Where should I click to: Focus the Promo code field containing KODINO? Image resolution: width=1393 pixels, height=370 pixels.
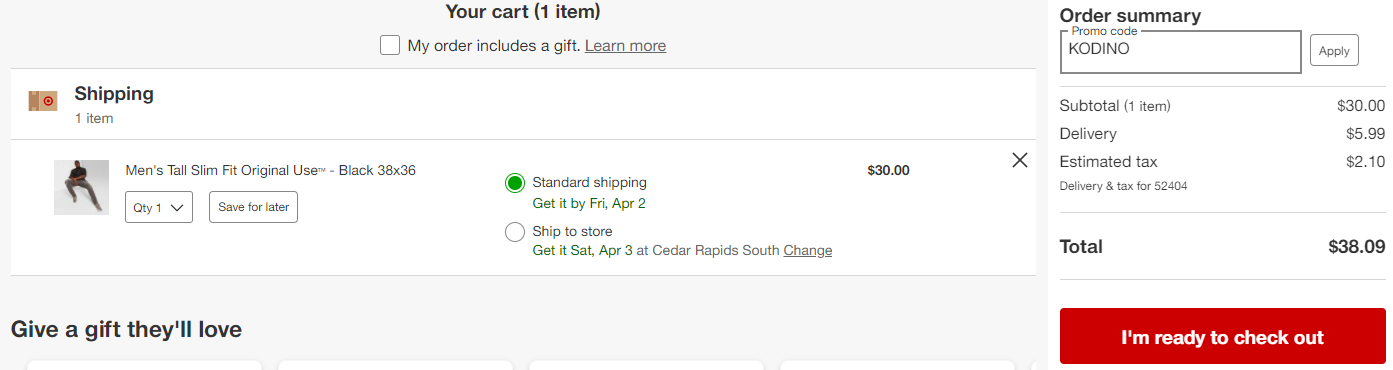1181,51
